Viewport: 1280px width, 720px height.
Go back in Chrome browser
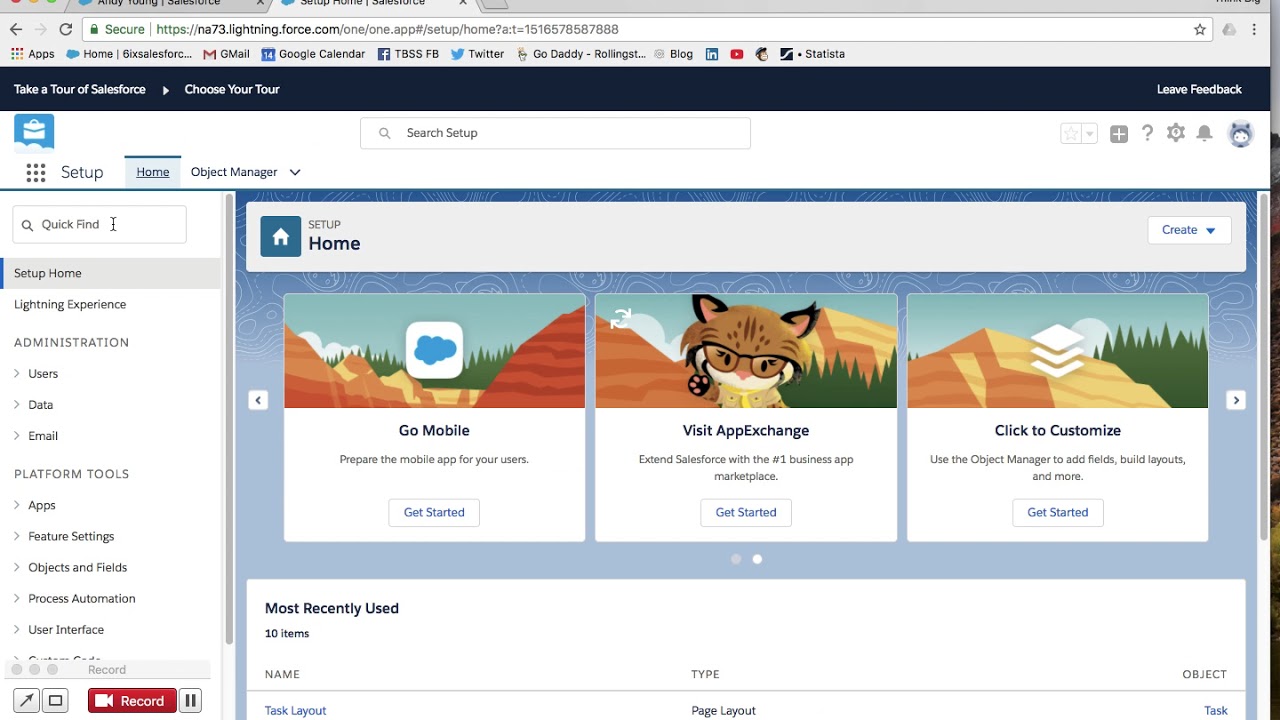click(15, 29)
